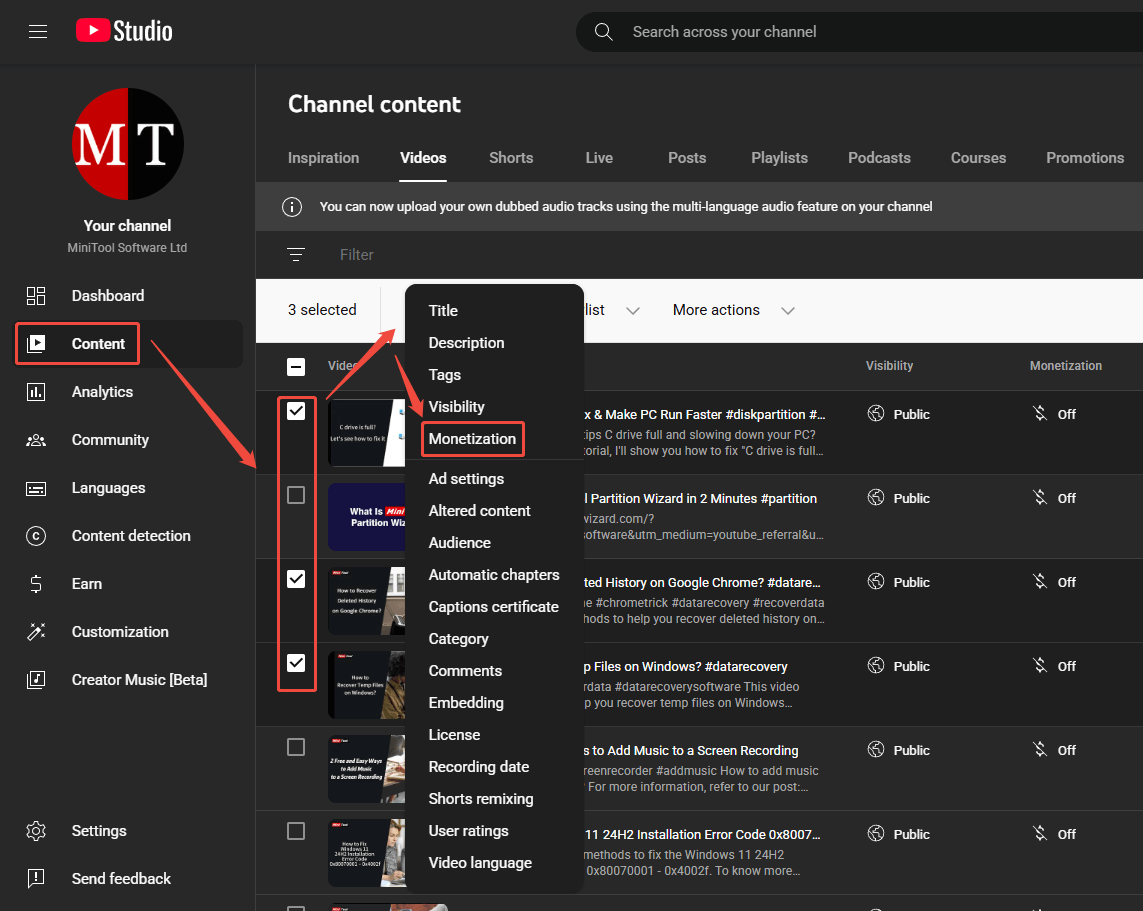Uncheck the first selected video row
This screenshot has width=1143, height=911.
coord(296,409)
